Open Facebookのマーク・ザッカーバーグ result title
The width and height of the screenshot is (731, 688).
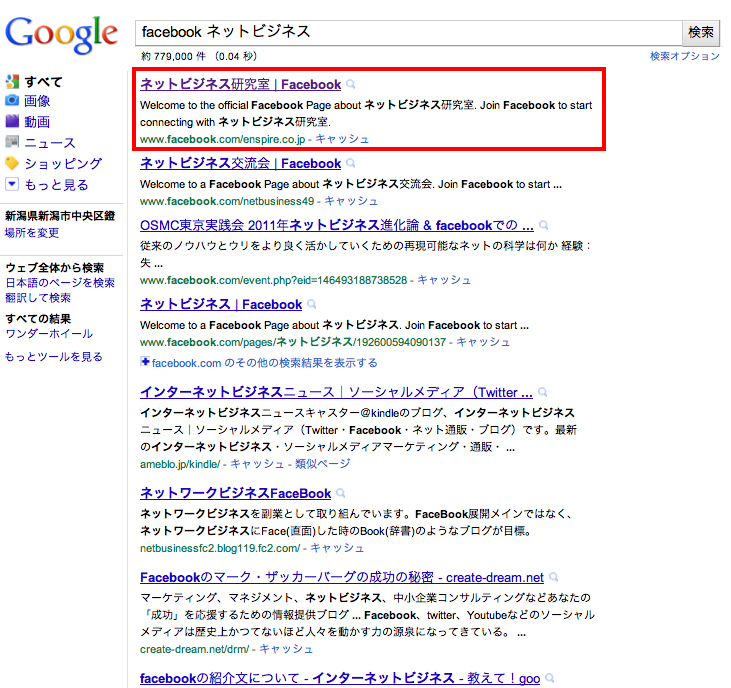coord(342,578)
